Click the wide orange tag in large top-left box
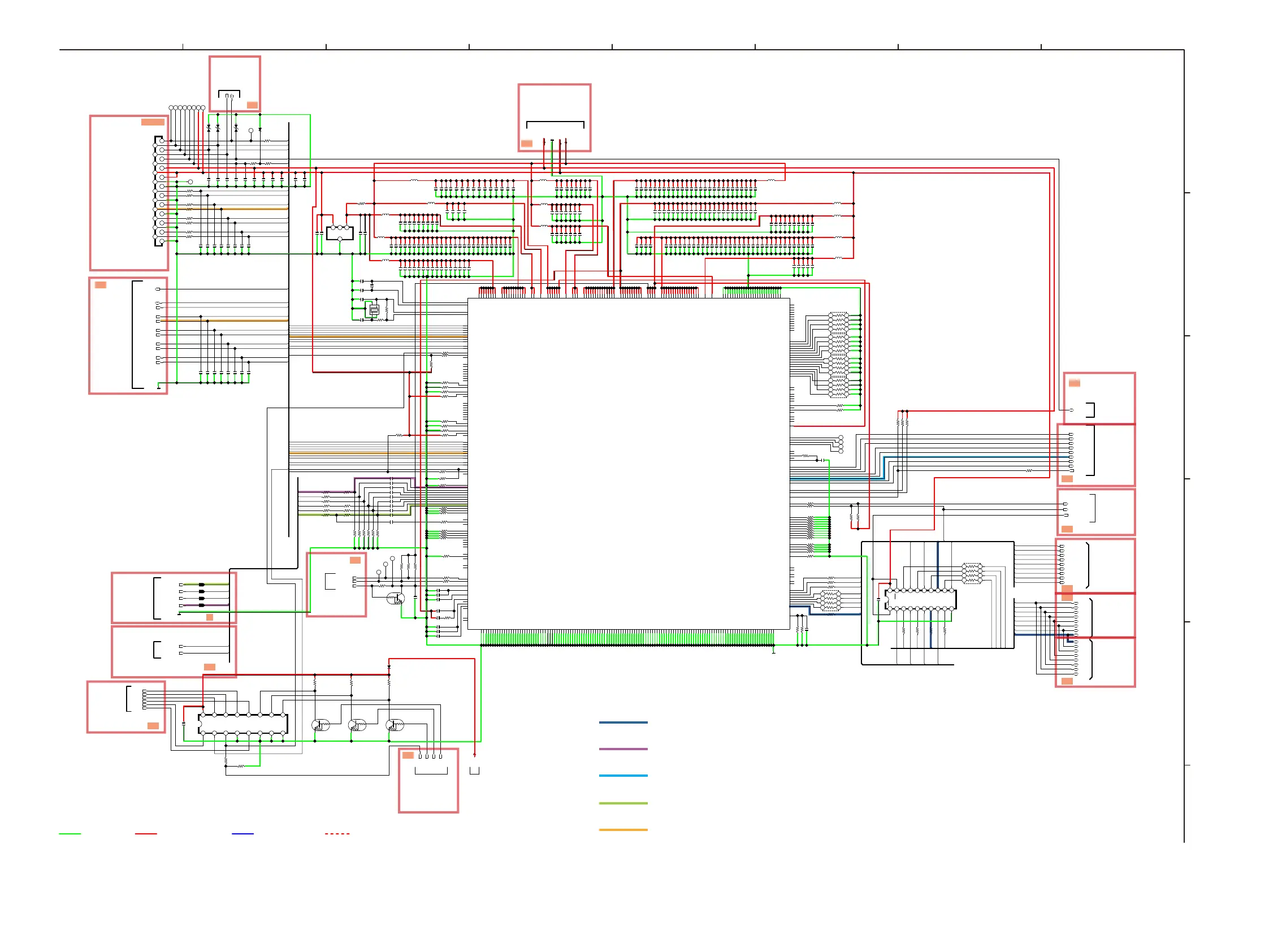Image resolution: width=1282 pixels, height=952 pixels. 153,122
